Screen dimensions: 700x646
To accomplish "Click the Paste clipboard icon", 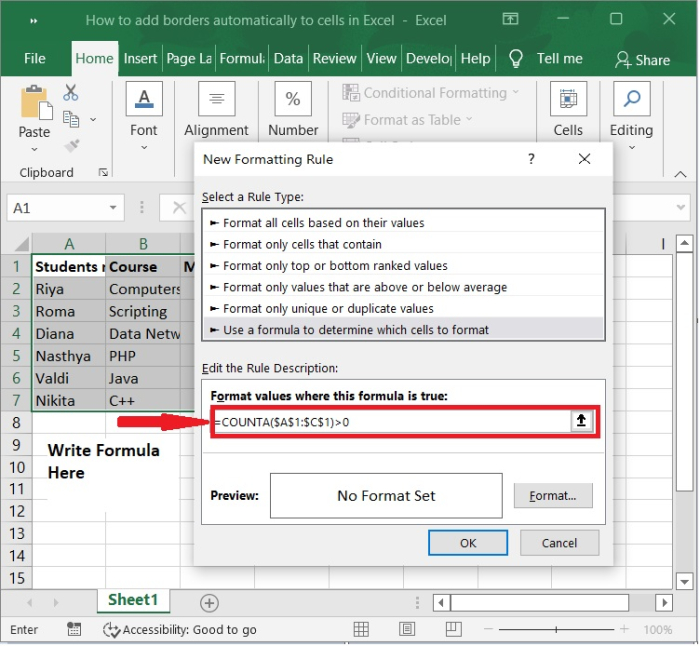I will [x=36, y=103].
